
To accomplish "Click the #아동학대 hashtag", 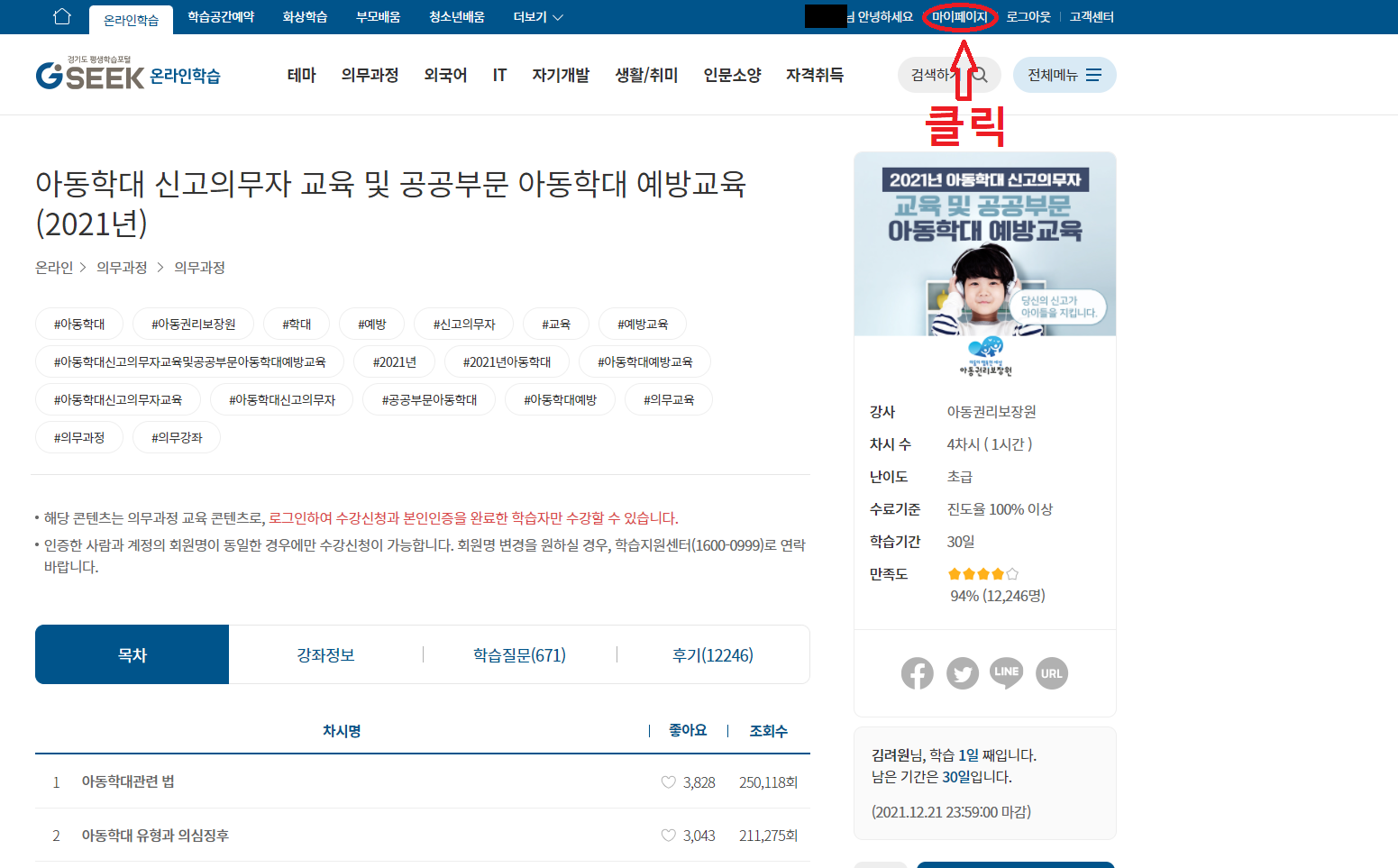I will click(x=78, y=323).
